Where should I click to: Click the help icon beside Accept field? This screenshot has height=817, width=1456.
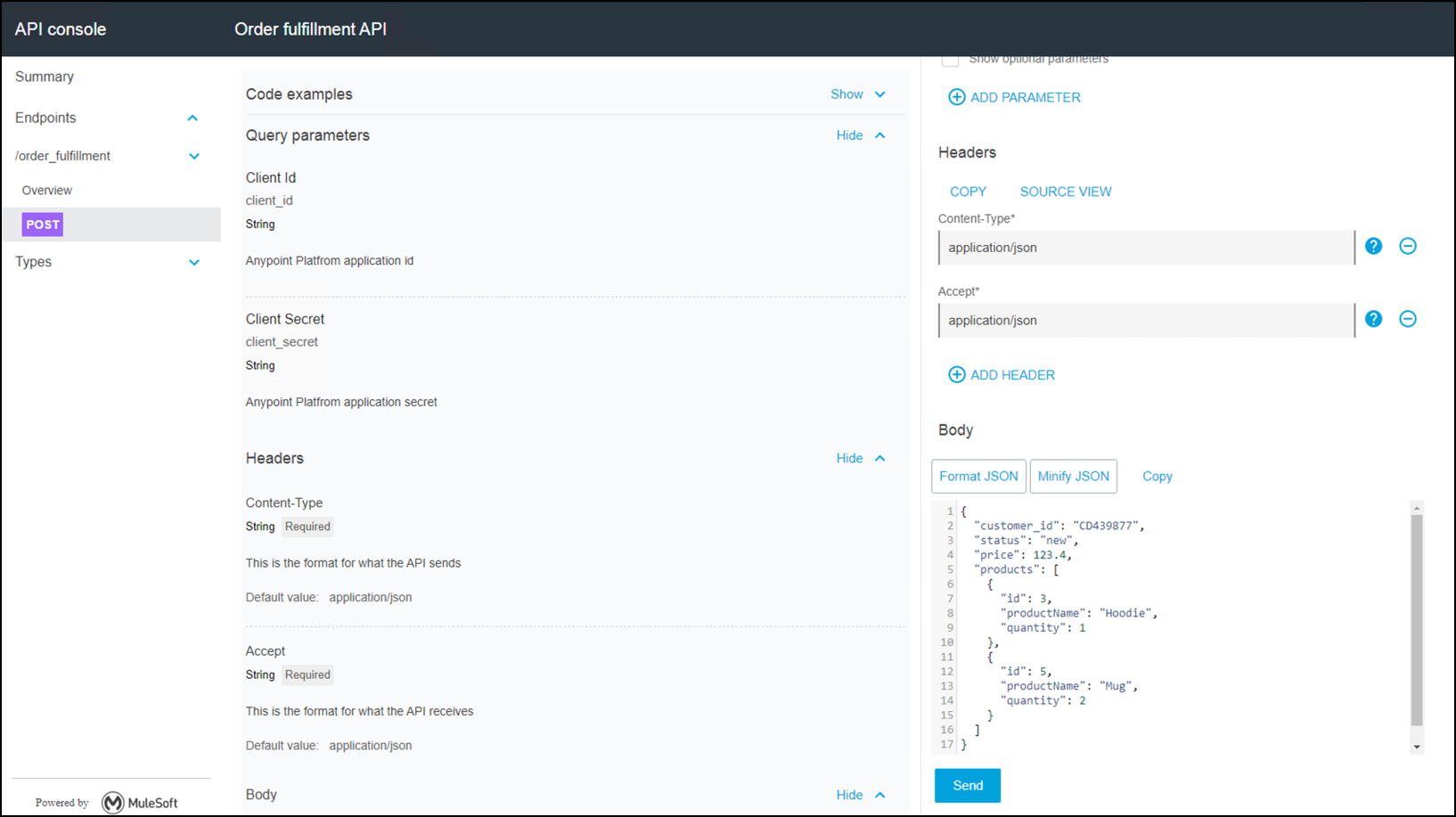(1373, 319)
